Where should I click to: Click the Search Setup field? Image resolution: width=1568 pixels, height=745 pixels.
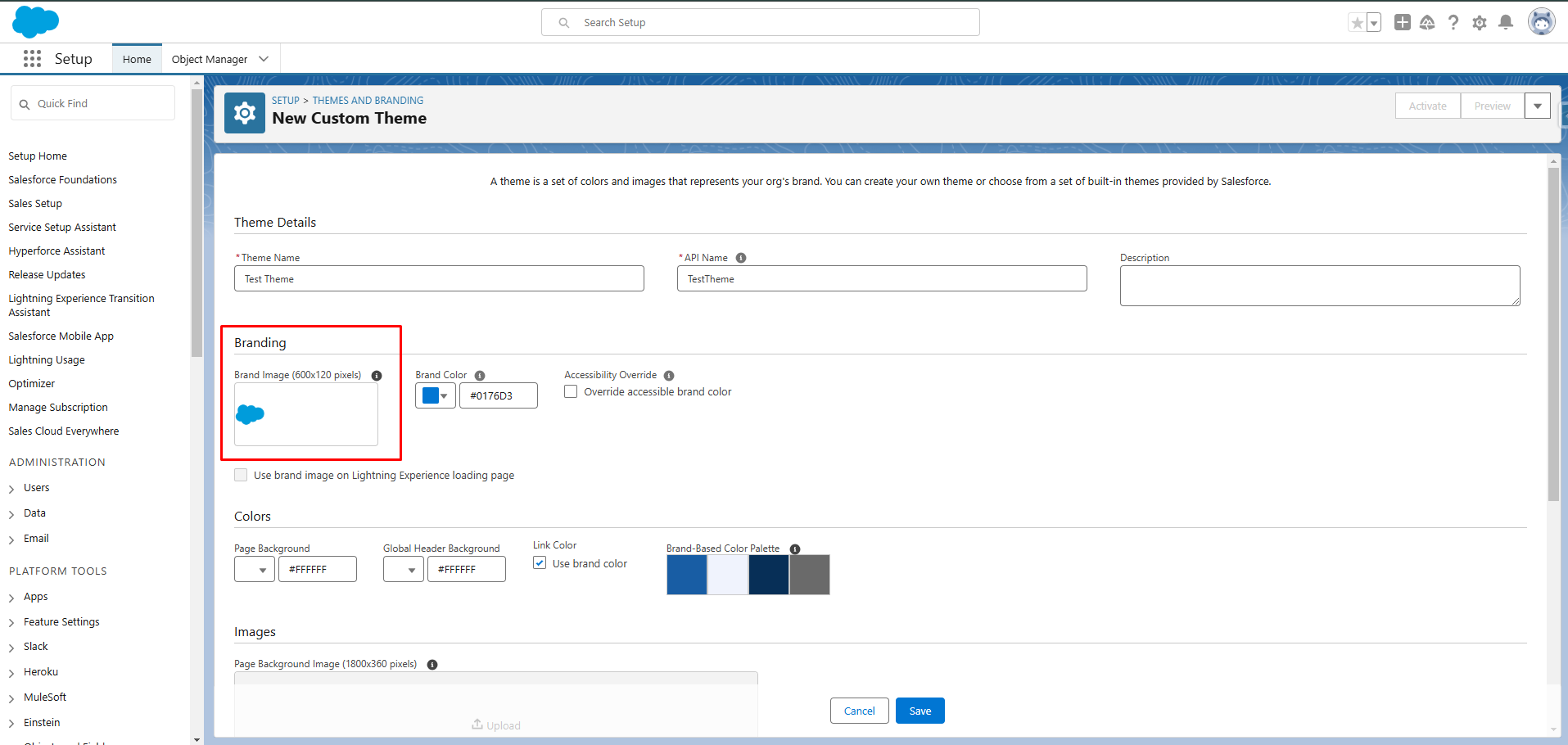pos(761,22)
